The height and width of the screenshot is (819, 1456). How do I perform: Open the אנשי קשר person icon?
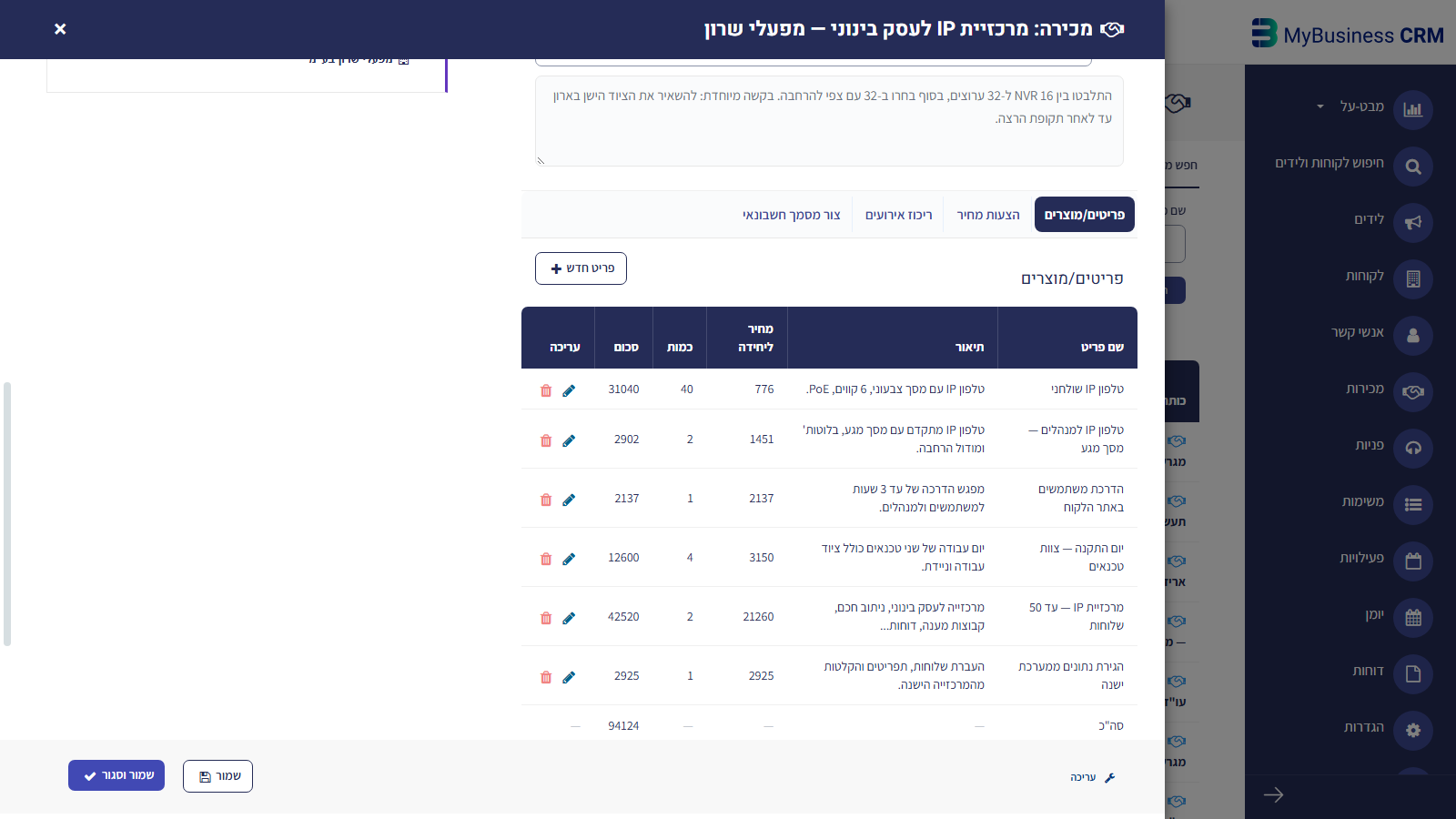click(1413, 336)
